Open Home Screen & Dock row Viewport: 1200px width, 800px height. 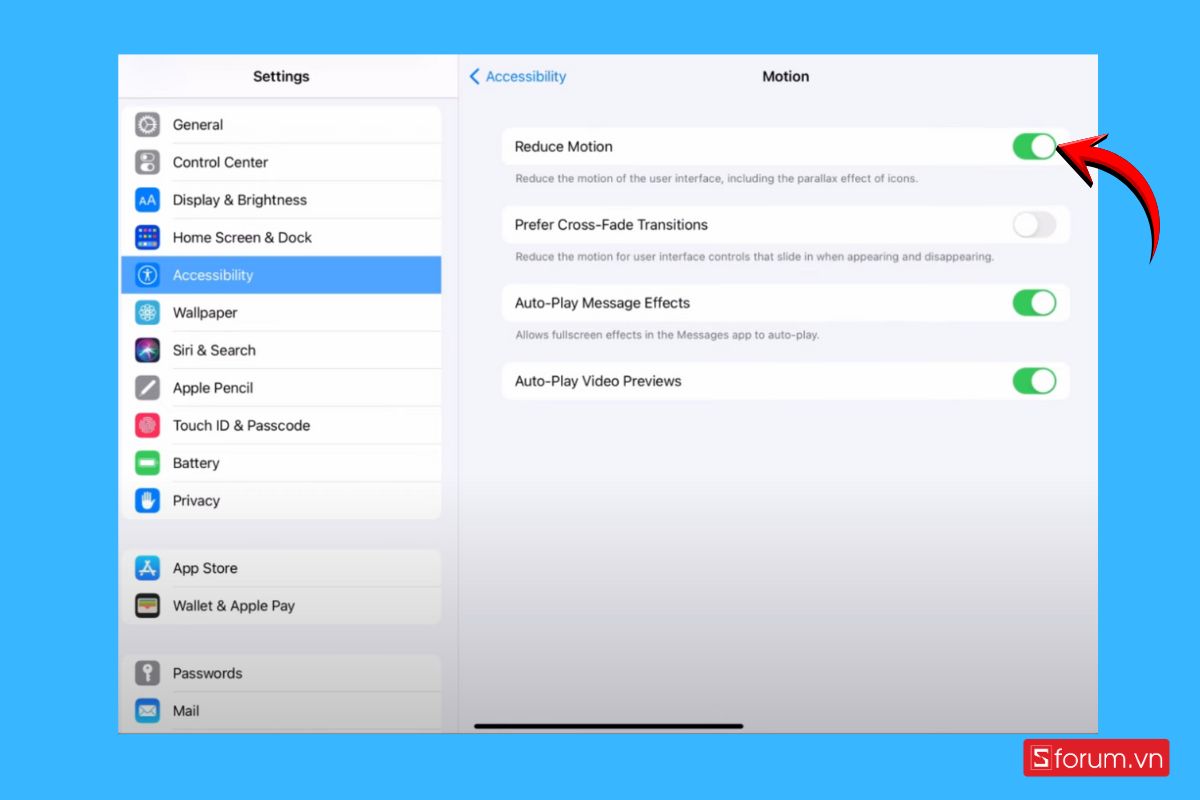(281, 237)
